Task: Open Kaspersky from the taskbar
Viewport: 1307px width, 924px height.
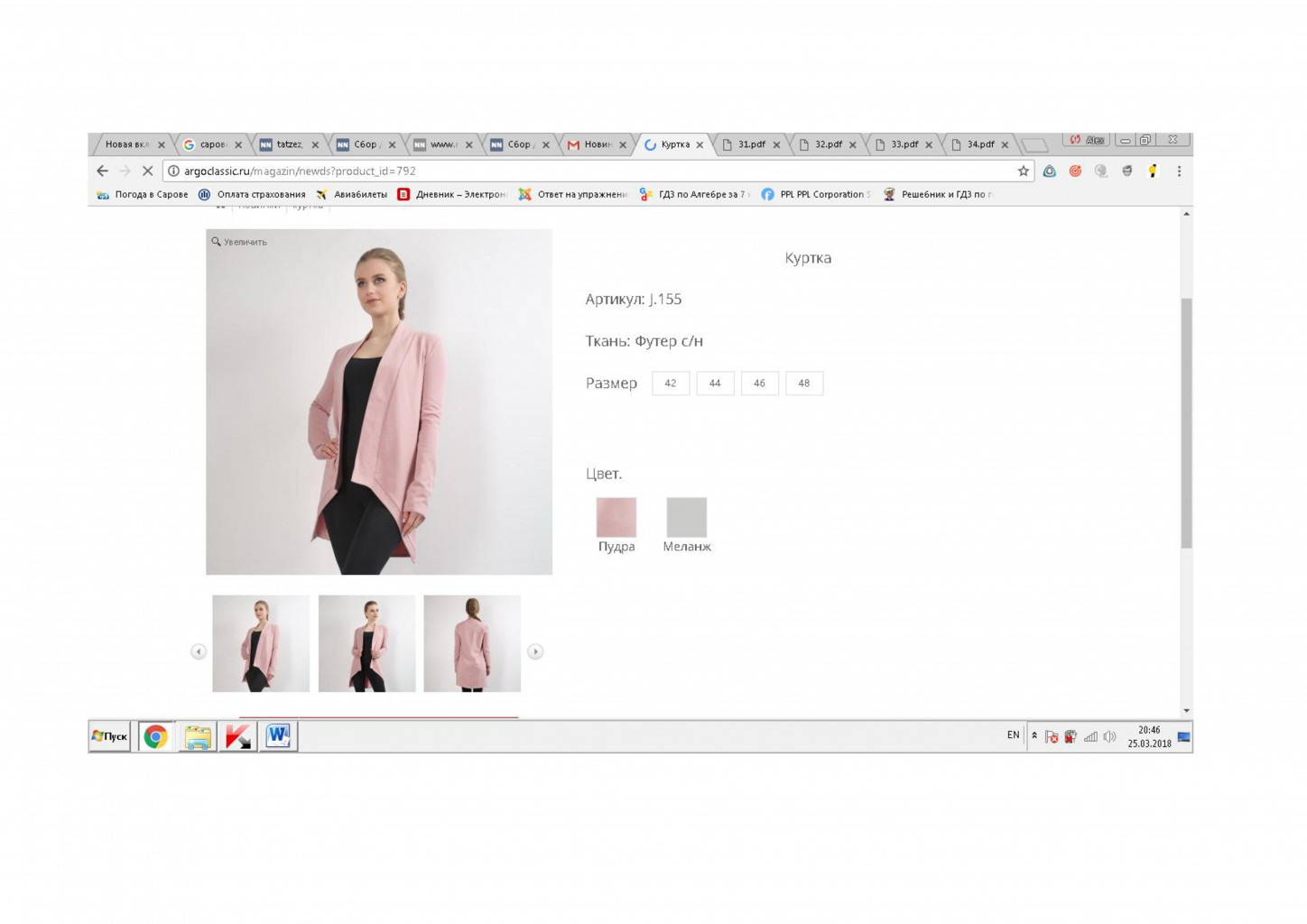Action: (237, 737)
